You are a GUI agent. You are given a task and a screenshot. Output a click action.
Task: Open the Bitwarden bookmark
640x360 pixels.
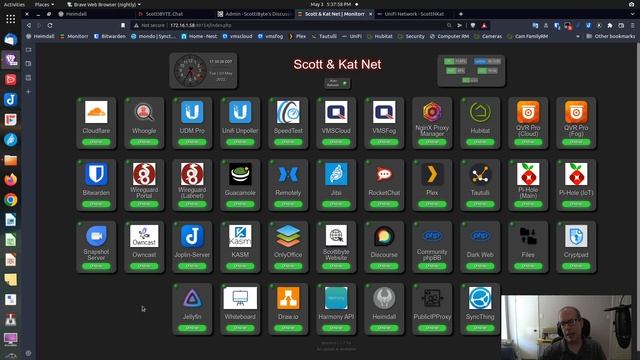[x=110, y=36]
